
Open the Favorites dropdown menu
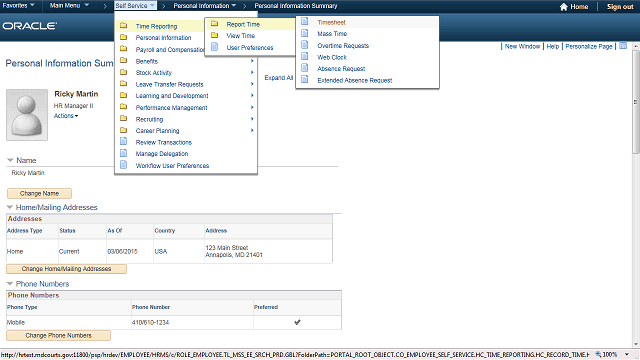(18, 5)
